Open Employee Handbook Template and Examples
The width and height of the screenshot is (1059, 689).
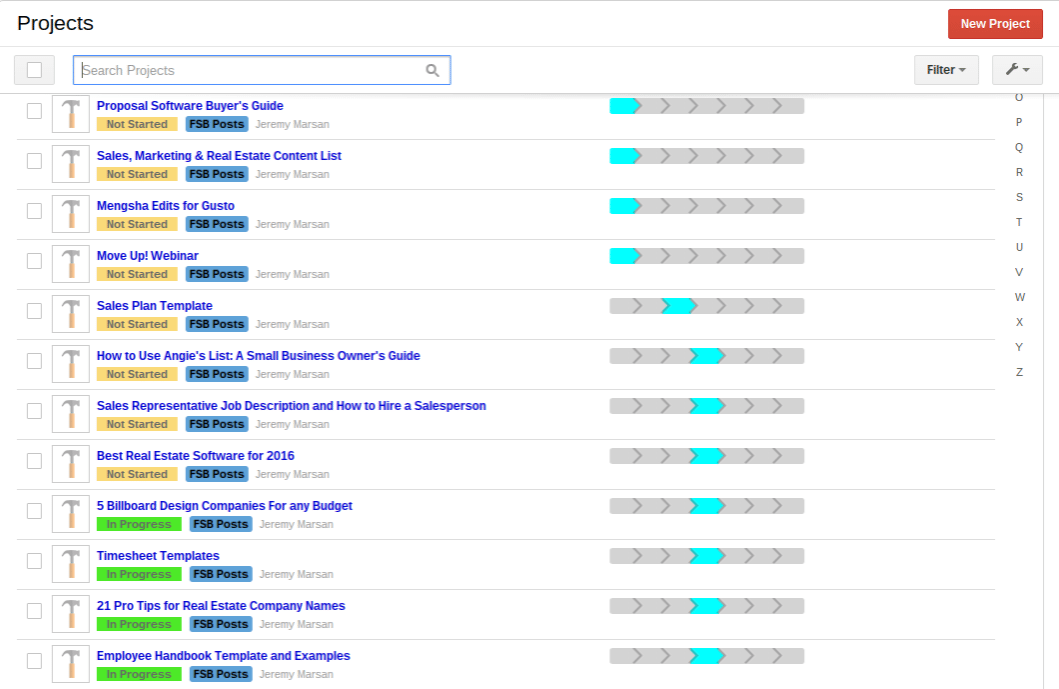[223, 655]
